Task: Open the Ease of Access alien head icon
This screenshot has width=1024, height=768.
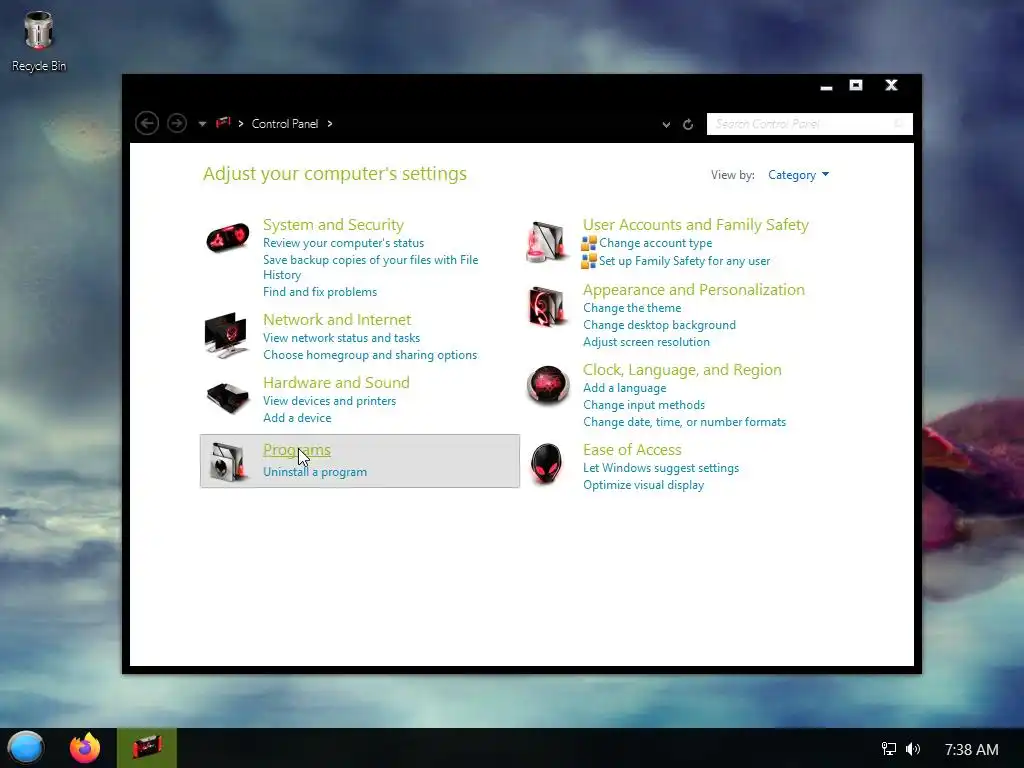Action: 547,464
